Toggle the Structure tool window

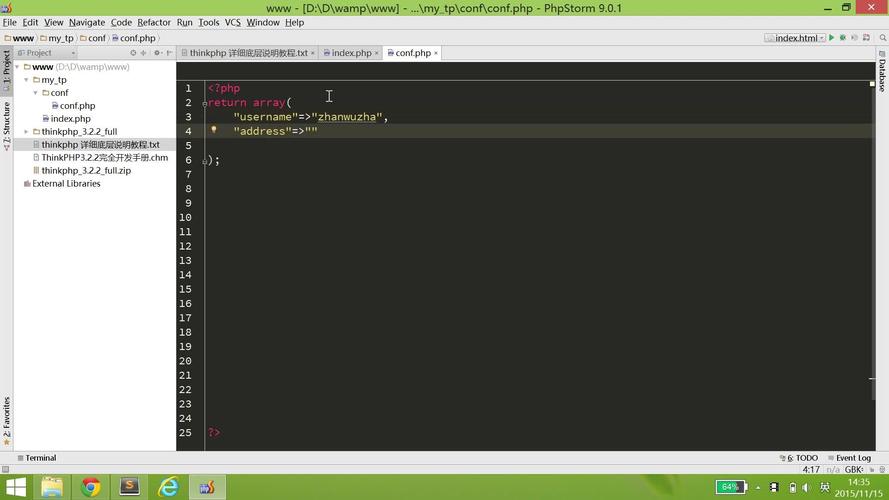point(6,125)
